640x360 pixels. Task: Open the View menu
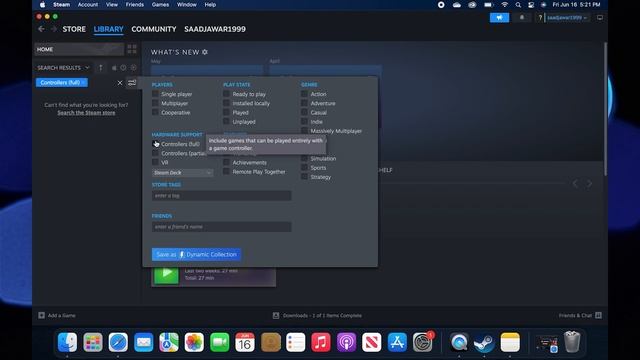tap(112, 5)
